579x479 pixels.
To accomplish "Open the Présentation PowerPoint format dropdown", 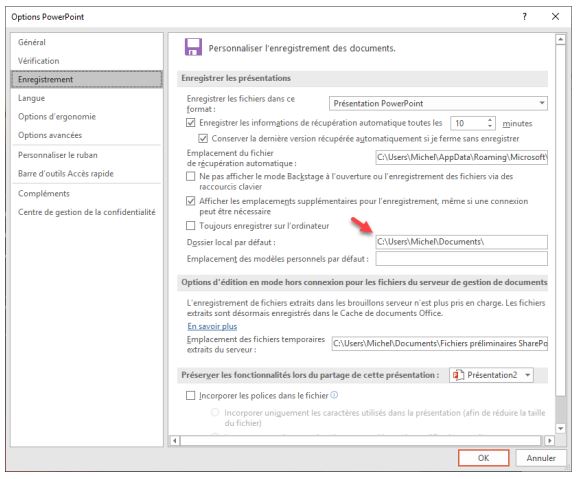I will [x=438, y=103].
